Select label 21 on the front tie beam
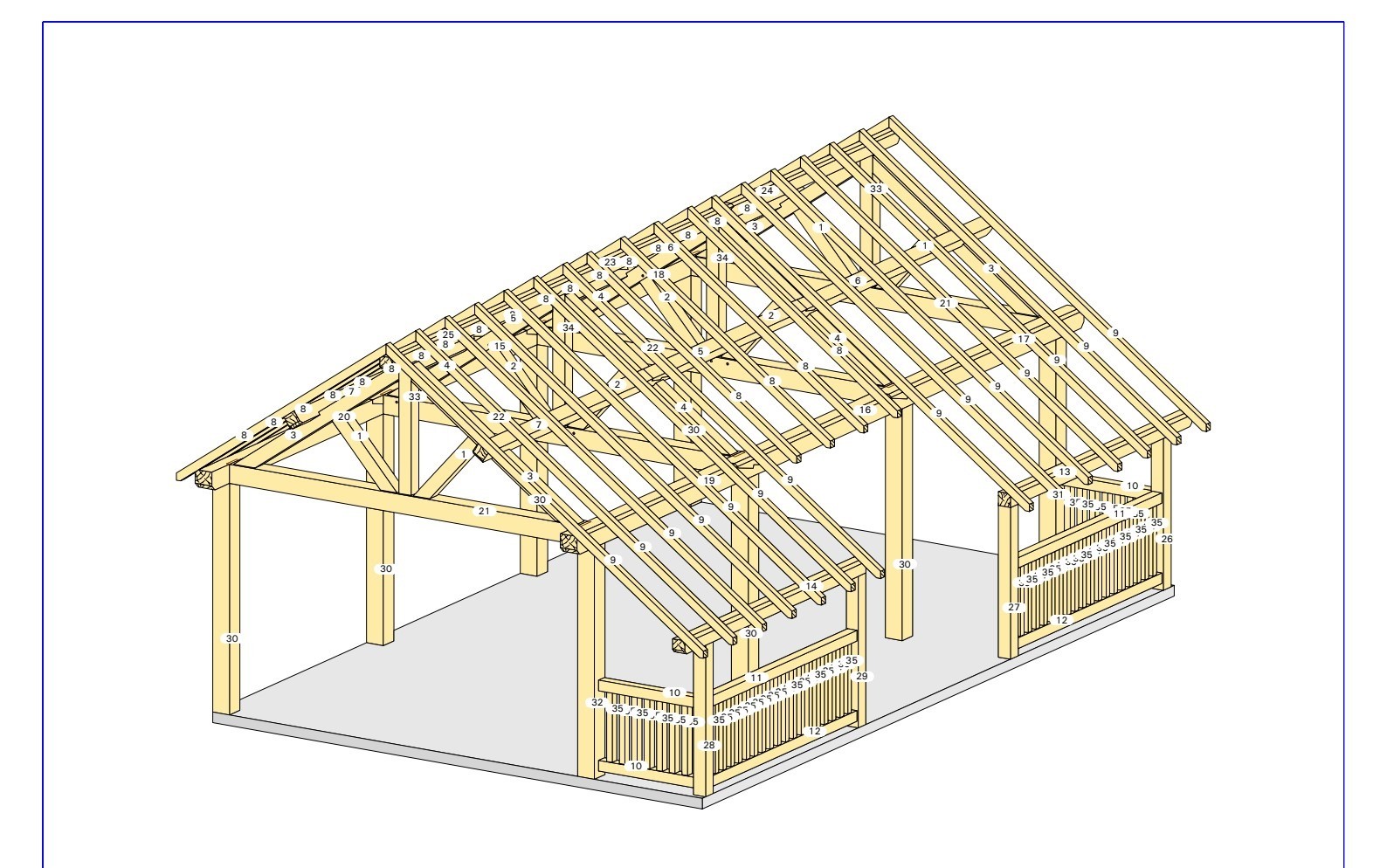The height and width of the screenshot is (868, 1387). click(484, 511)
